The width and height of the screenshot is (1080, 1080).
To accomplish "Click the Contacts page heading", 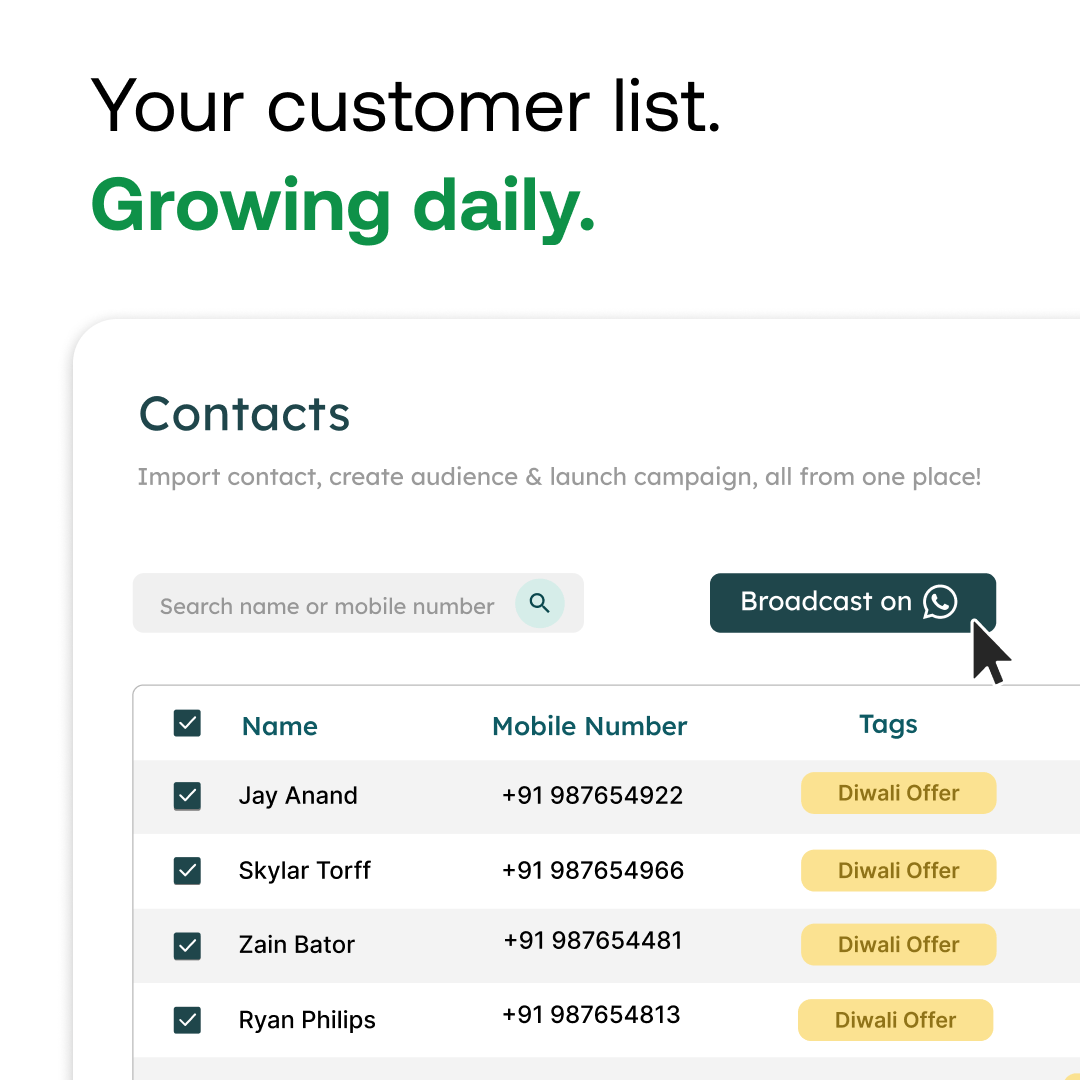I will (244, 413).
